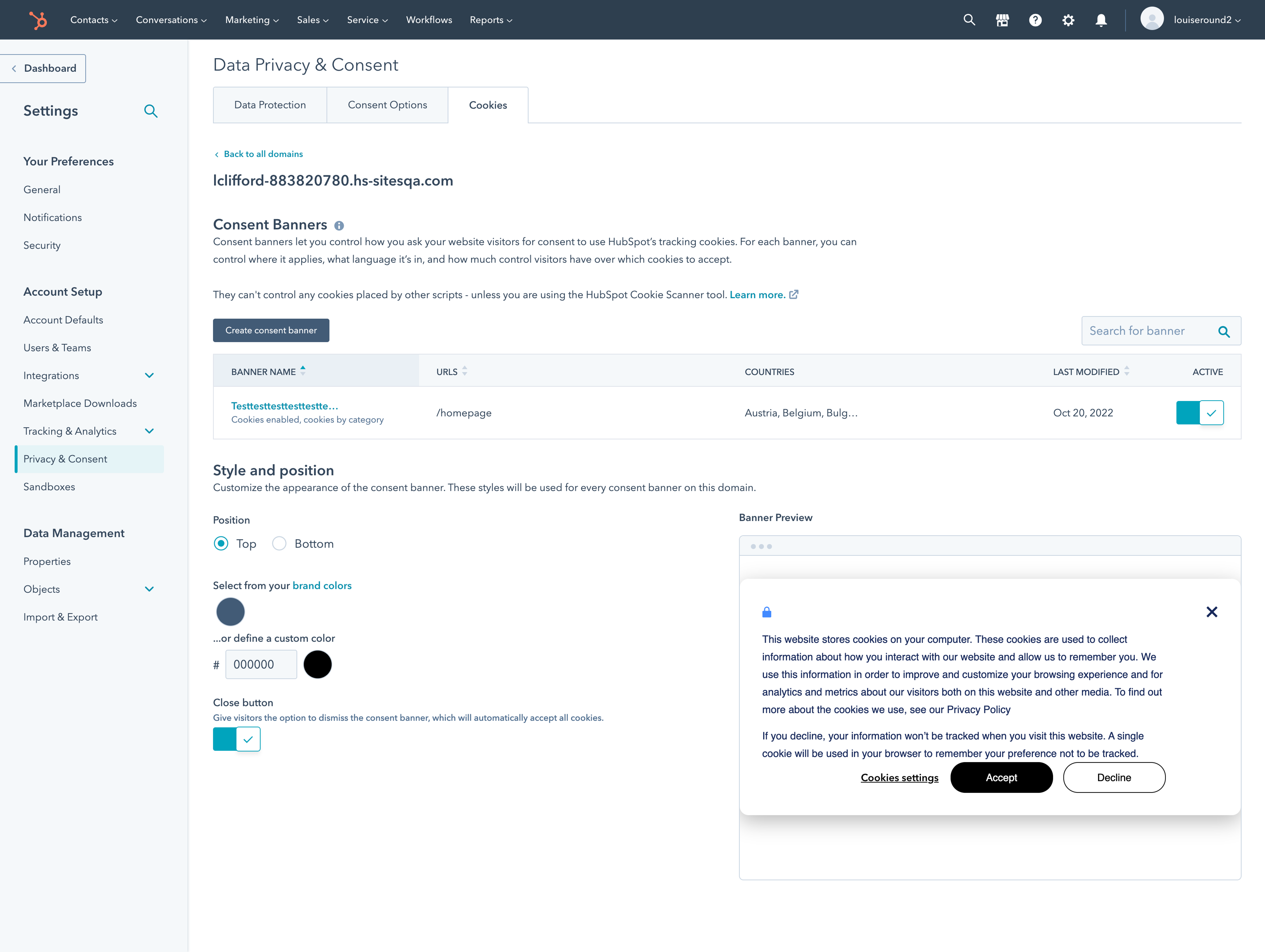Click the Search for banner magnifier icon
1265x952 pixels.
click(x=1224, y=331)
